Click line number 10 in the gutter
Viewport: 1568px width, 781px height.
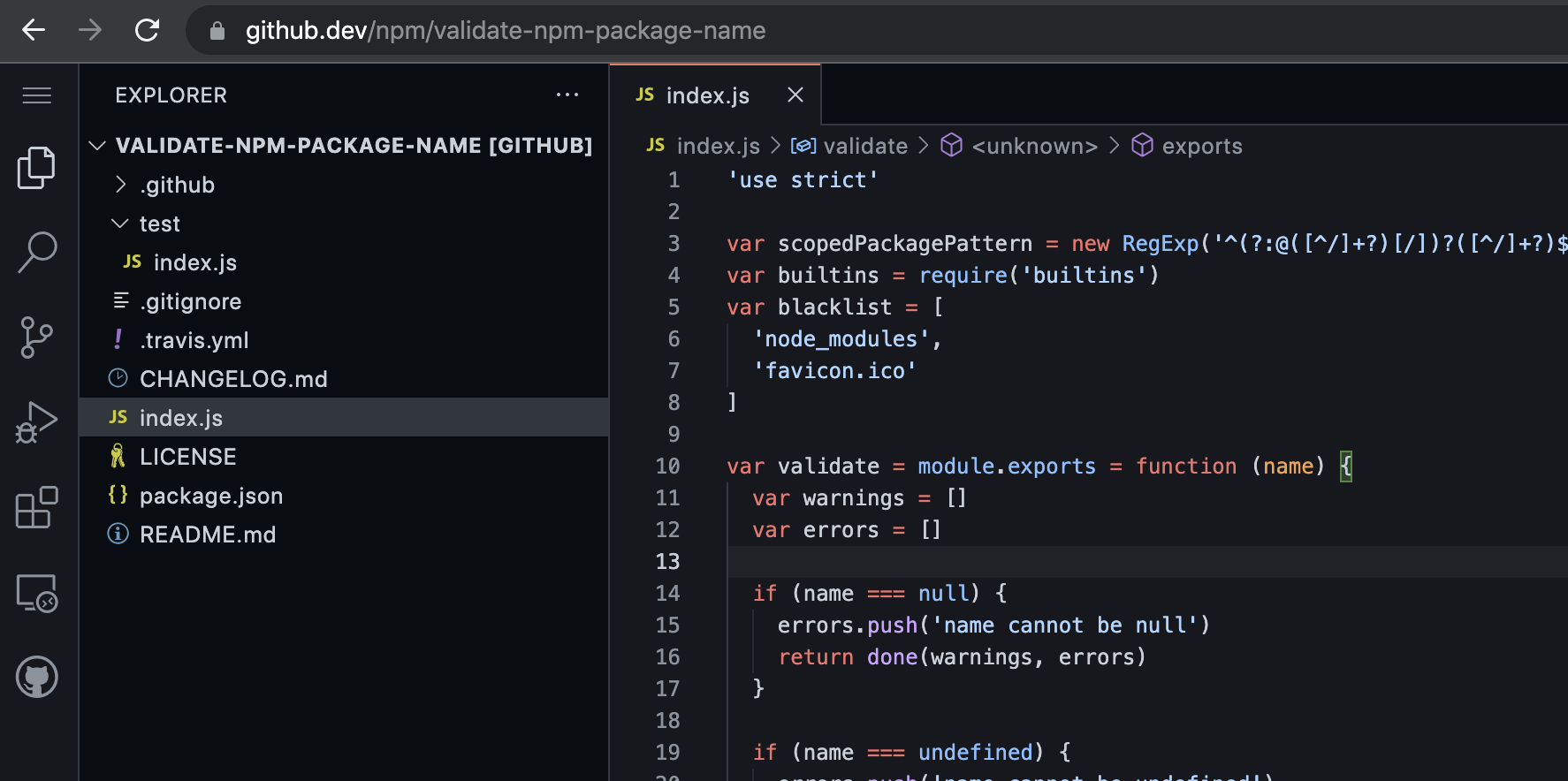point(667,466)
